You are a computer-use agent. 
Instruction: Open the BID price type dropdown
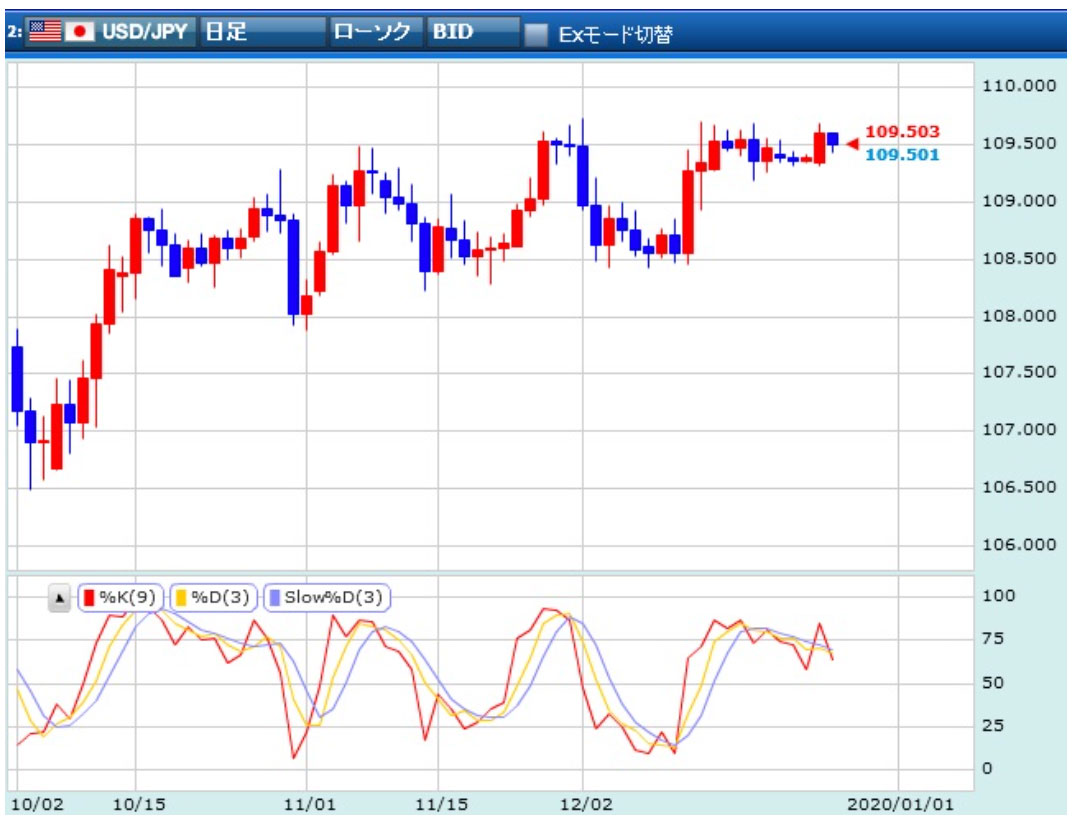474,31
